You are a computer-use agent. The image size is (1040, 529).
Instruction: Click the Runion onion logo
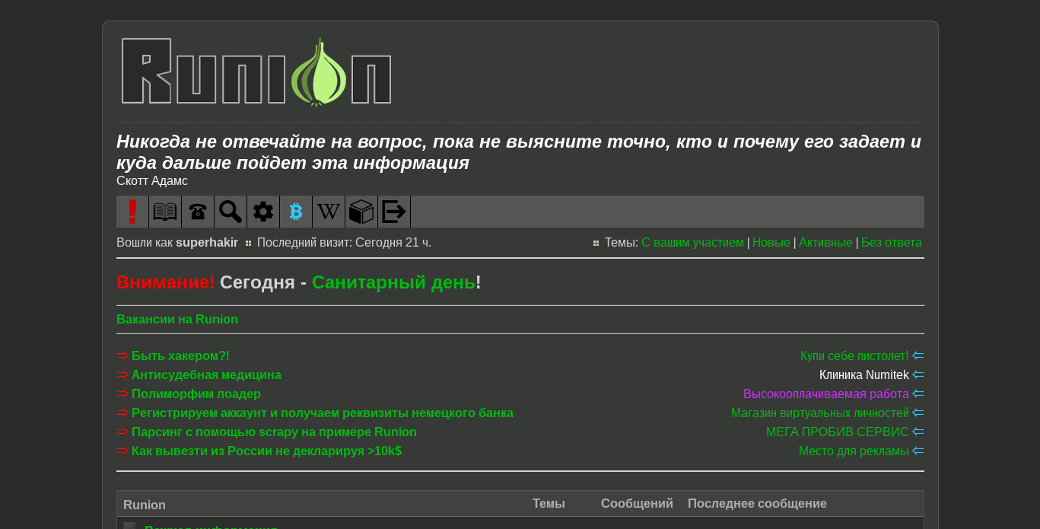pos(256,72)
